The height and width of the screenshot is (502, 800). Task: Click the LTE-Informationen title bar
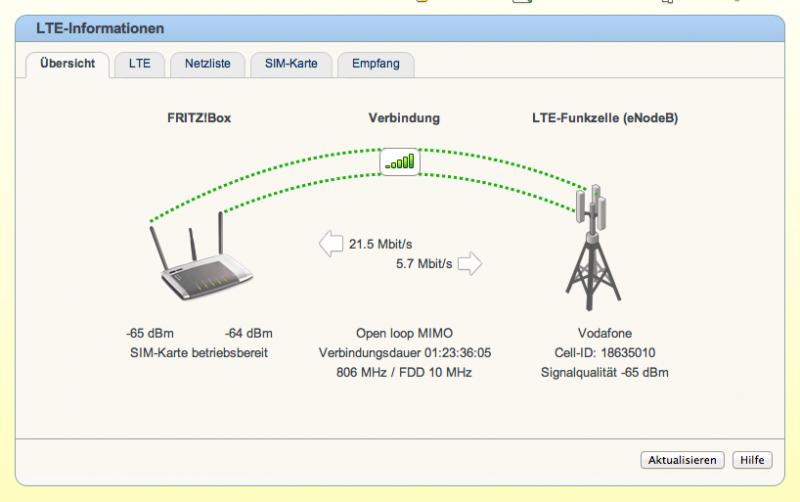[x=400, y=29]
